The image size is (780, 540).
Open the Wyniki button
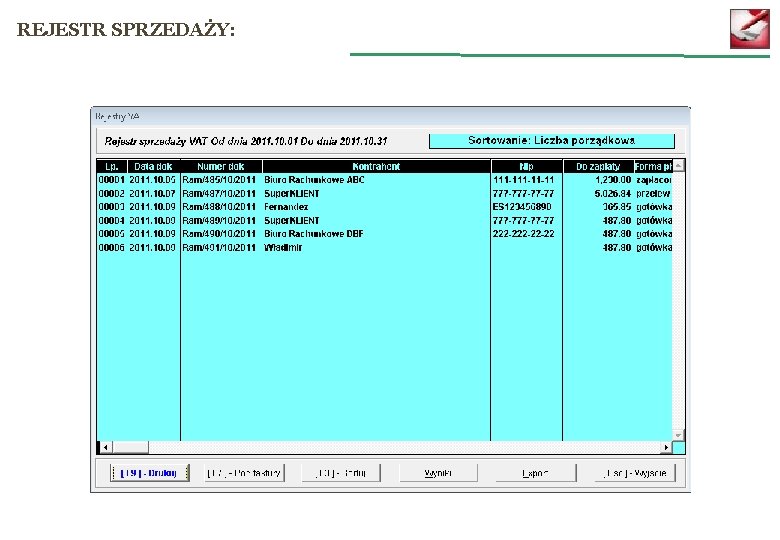pyautogui.click(x=438, y=473)
